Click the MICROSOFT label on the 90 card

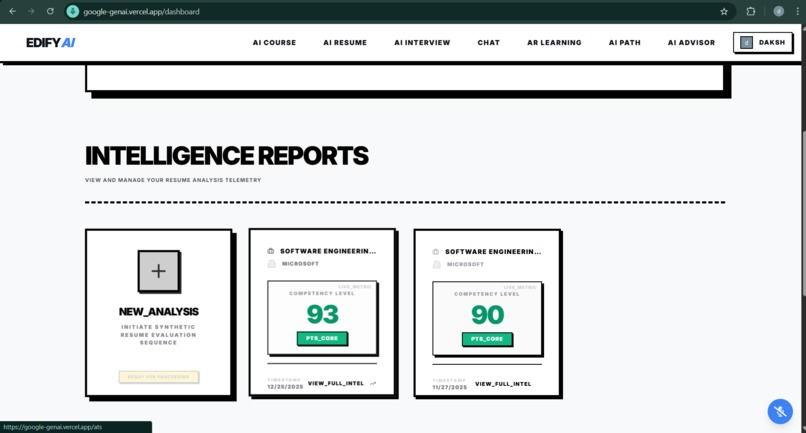tap(465, 264)
